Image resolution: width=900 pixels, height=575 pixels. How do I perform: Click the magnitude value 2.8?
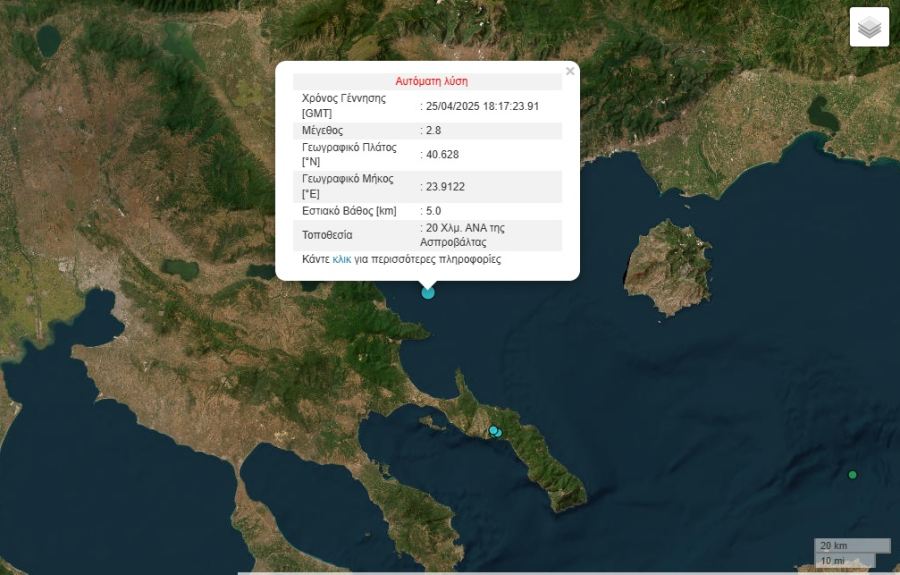(433, 130)
